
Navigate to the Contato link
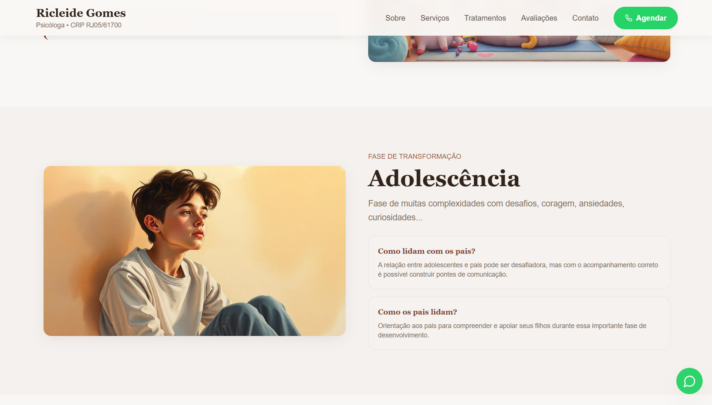585,18
